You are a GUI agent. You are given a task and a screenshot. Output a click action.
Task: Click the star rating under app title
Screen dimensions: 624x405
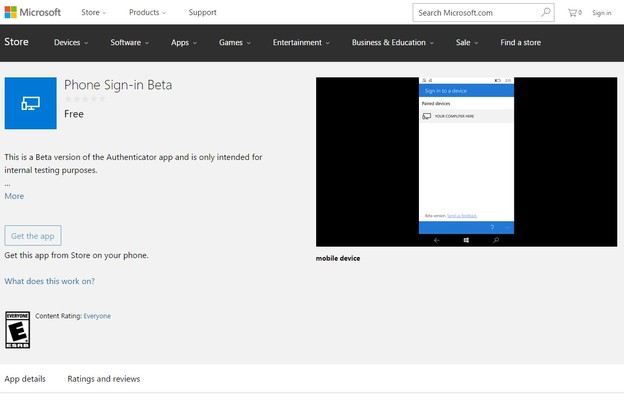pos(84,99)
